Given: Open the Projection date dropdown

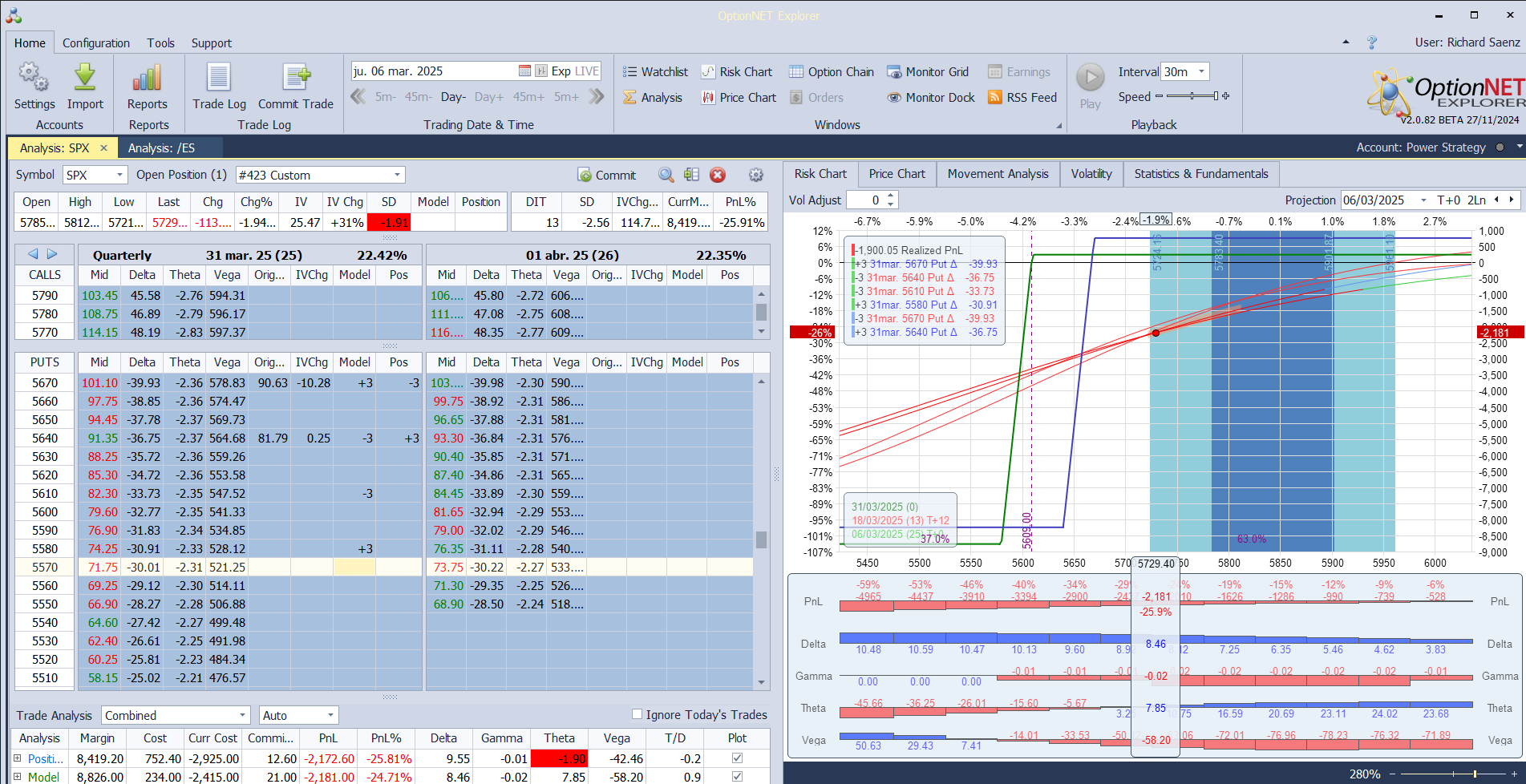Looking at the screenshot, I should pyautogui.click(x=1423, y=200).
